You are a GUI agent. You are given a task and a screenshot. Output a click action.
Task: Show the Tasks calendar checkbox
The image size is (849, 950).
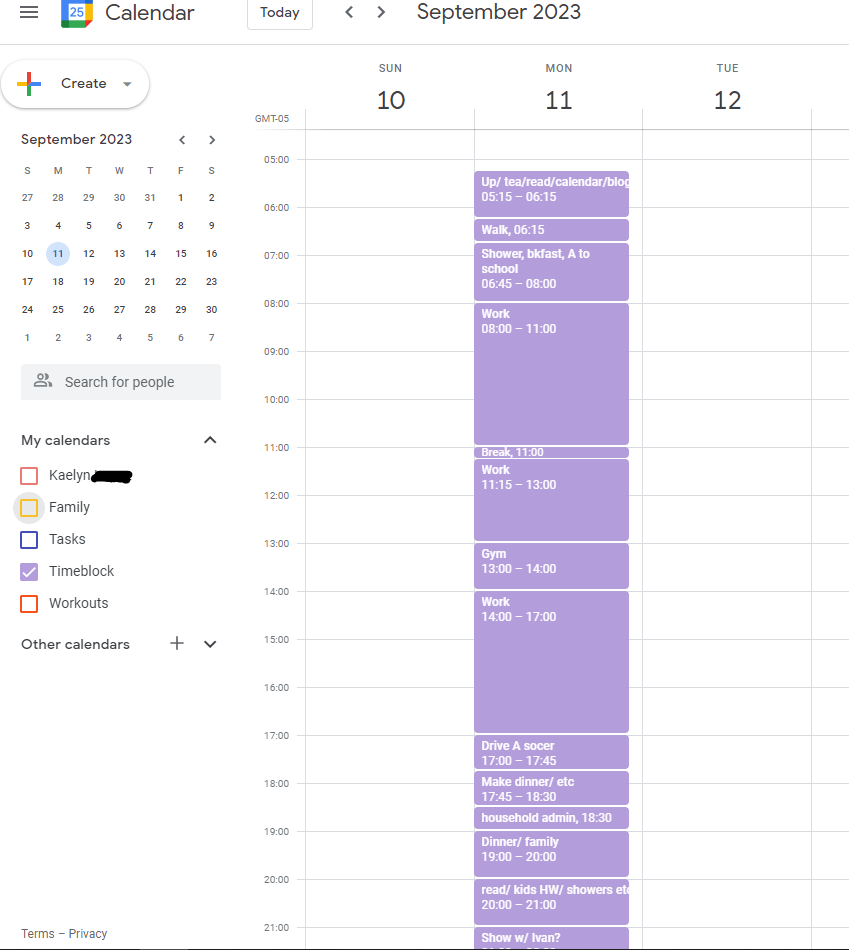[29, 540]
